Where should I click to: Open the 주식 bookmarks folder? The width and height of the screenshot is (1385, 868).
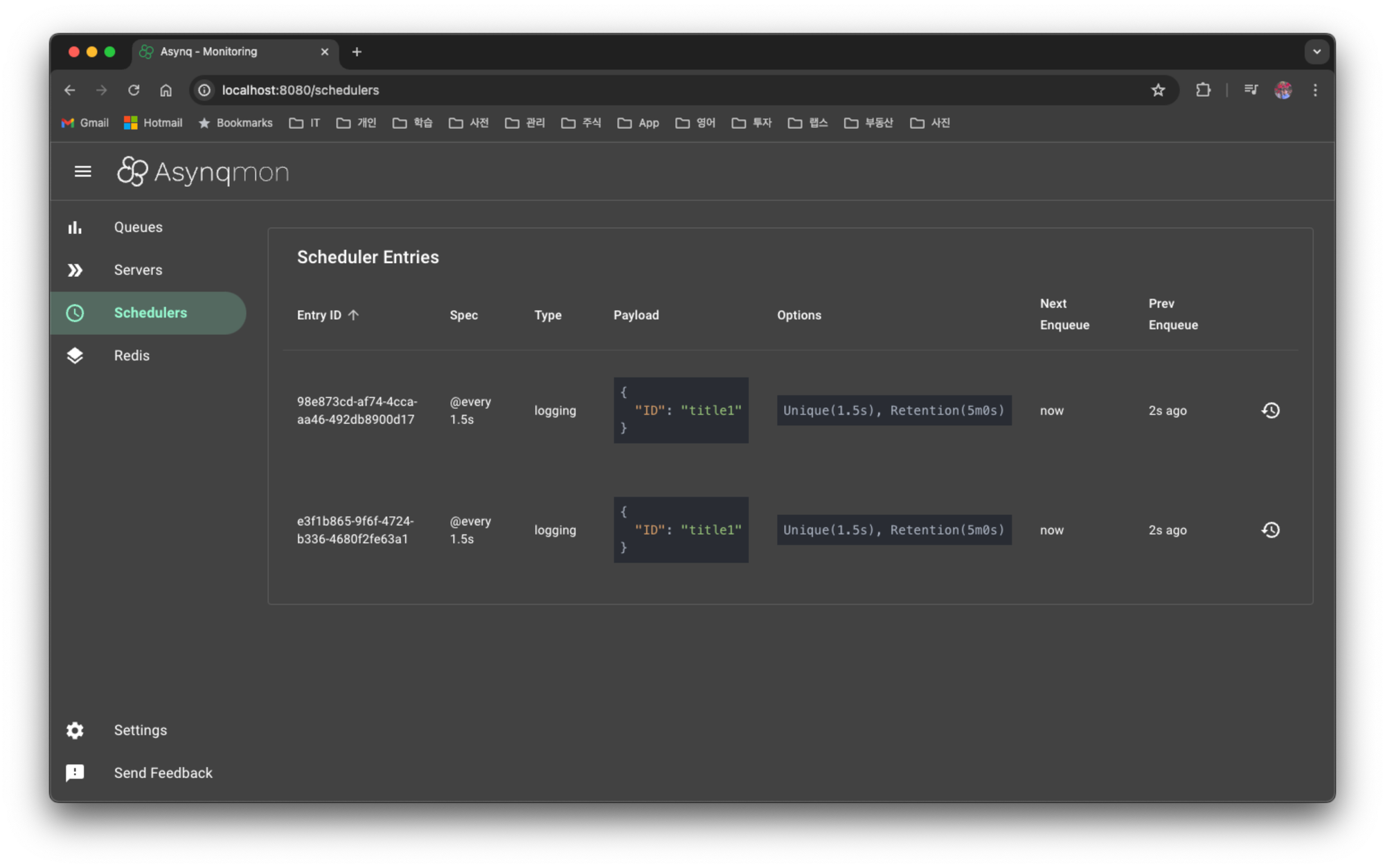point(581,123)
